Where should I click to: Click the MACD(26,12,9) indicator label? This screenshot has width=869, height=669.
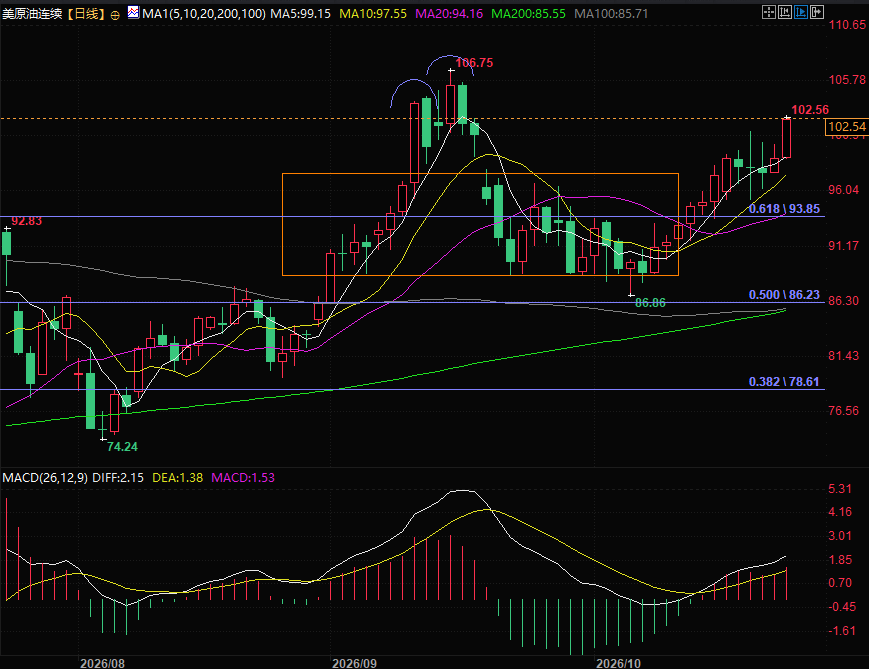click(x=45, y=478)
